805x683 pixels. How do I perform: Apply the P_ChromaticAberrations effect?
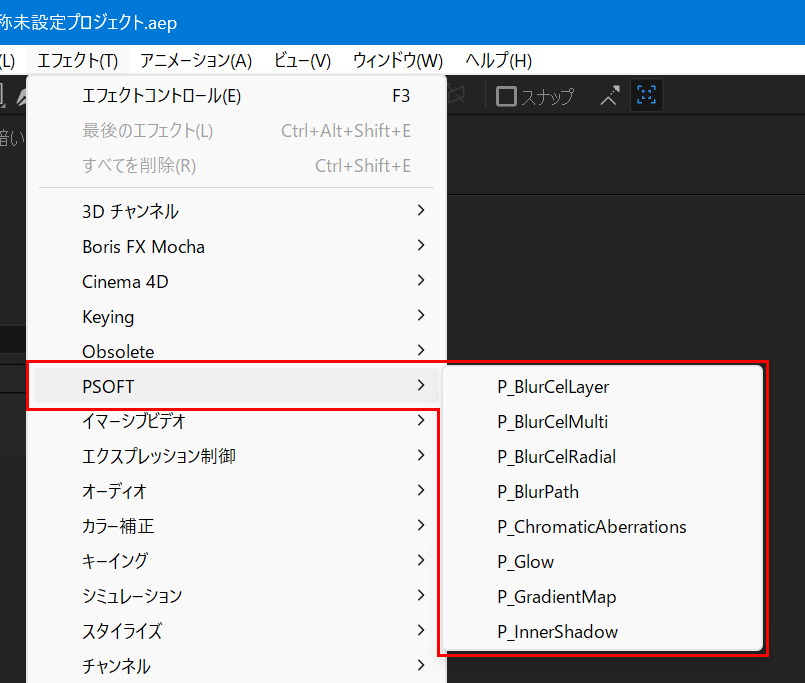602,527
